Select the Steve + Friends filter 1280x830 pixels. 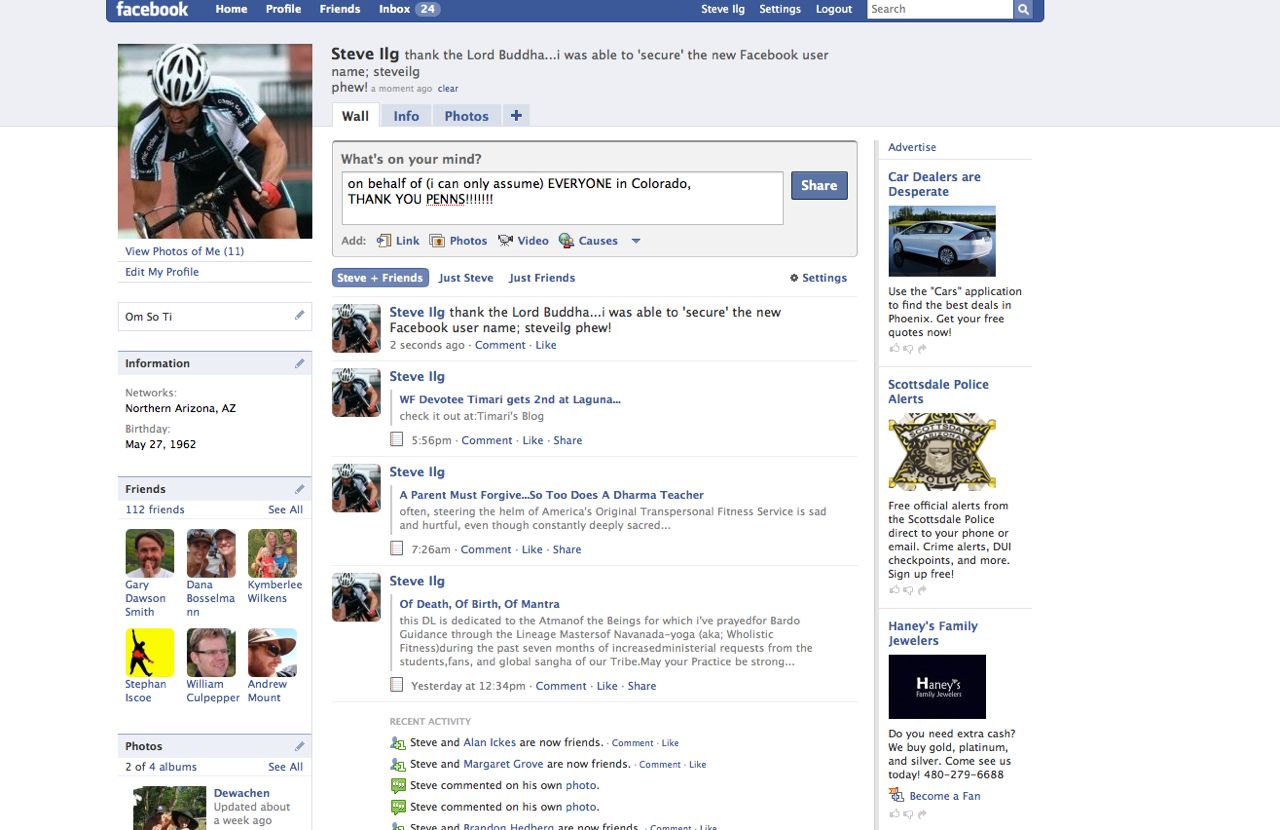pos(380,278)
